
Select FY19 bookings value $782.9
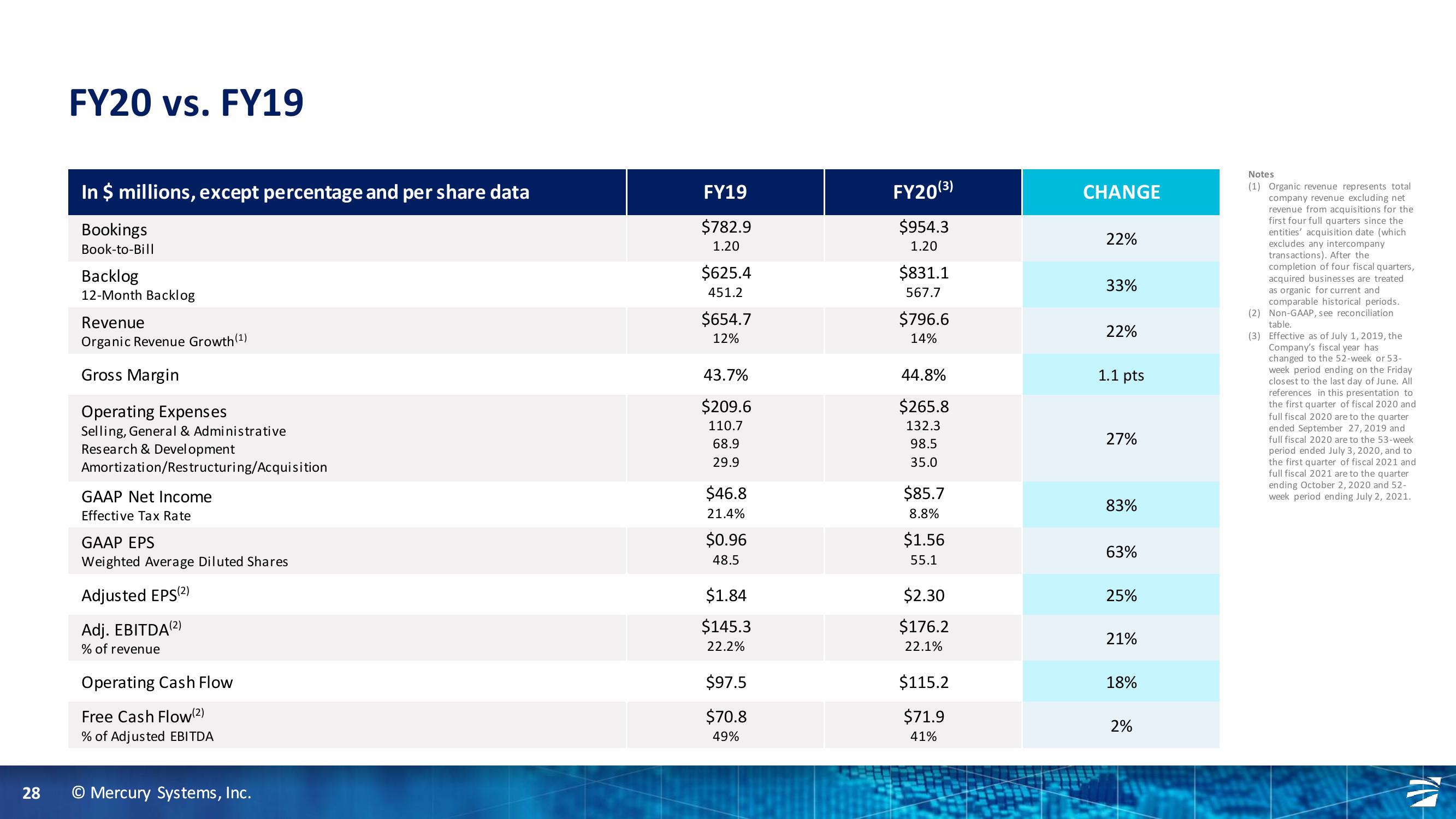pos(726,227)
